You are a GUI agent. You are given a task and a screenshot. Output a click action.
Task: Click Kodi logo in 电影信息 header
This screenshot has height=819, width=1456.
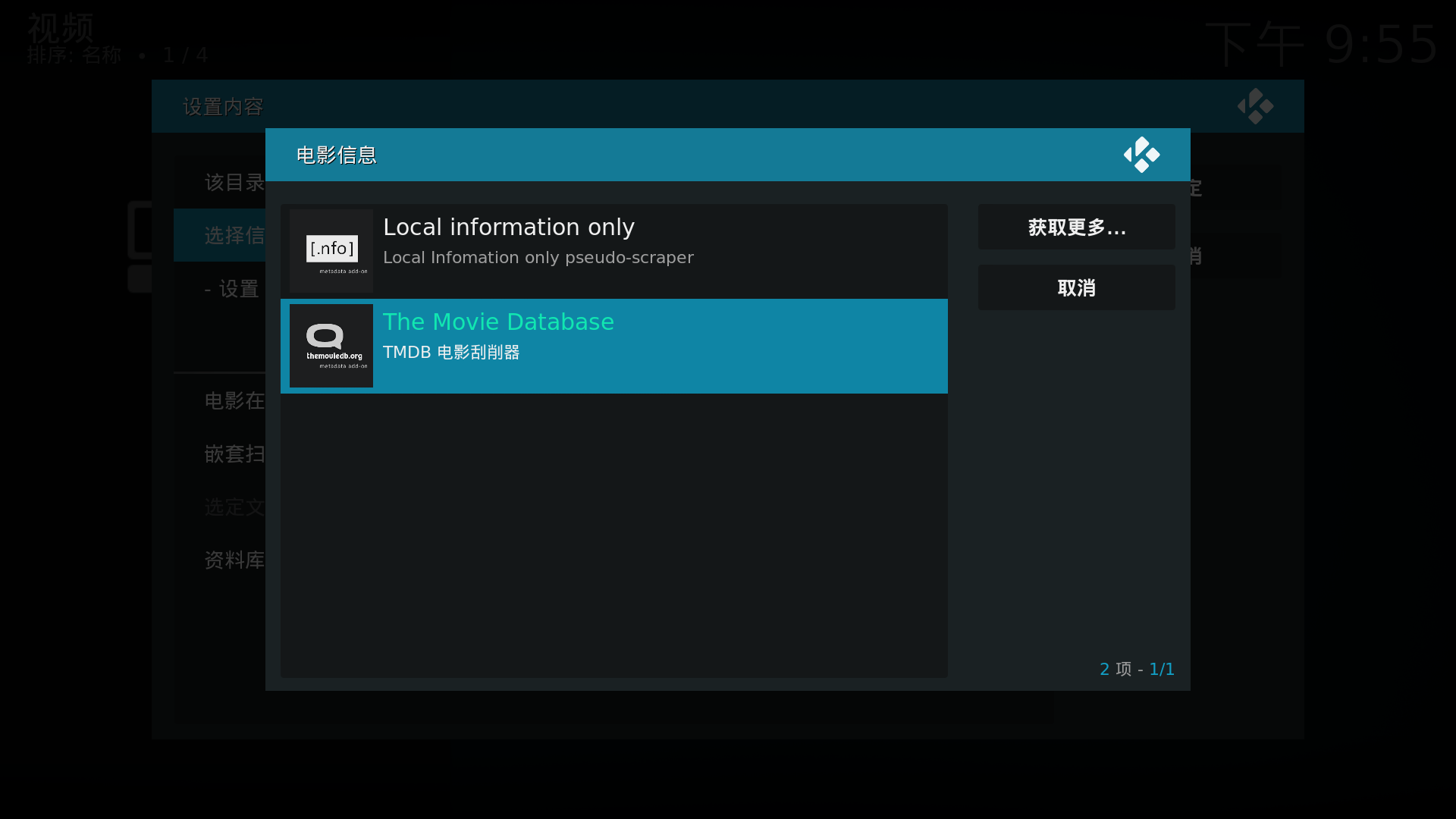(x=1141, y=155)
